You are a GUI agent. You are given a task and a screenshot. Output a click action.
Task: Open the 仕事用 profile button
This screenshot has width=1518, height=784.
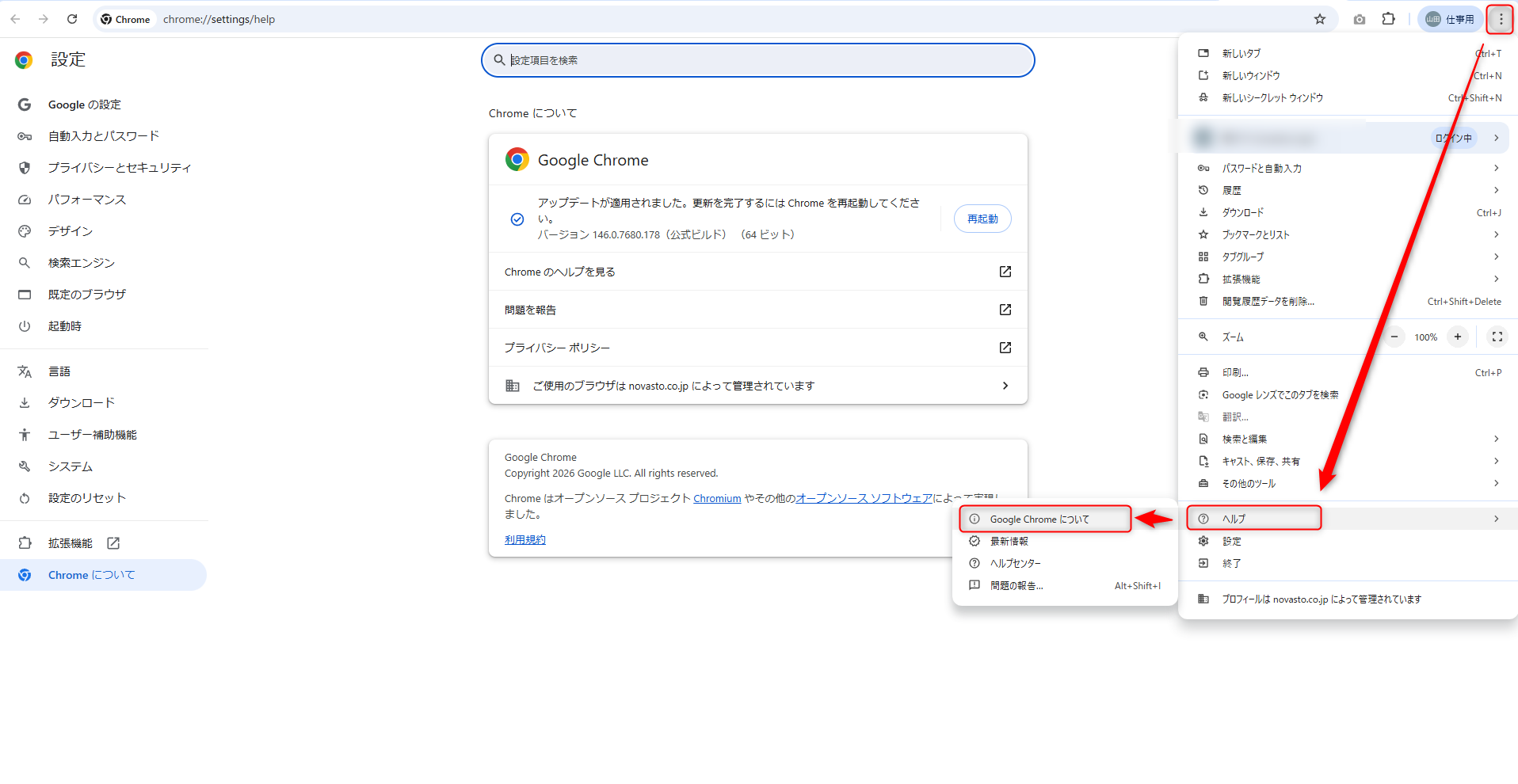coord(1450,19)
